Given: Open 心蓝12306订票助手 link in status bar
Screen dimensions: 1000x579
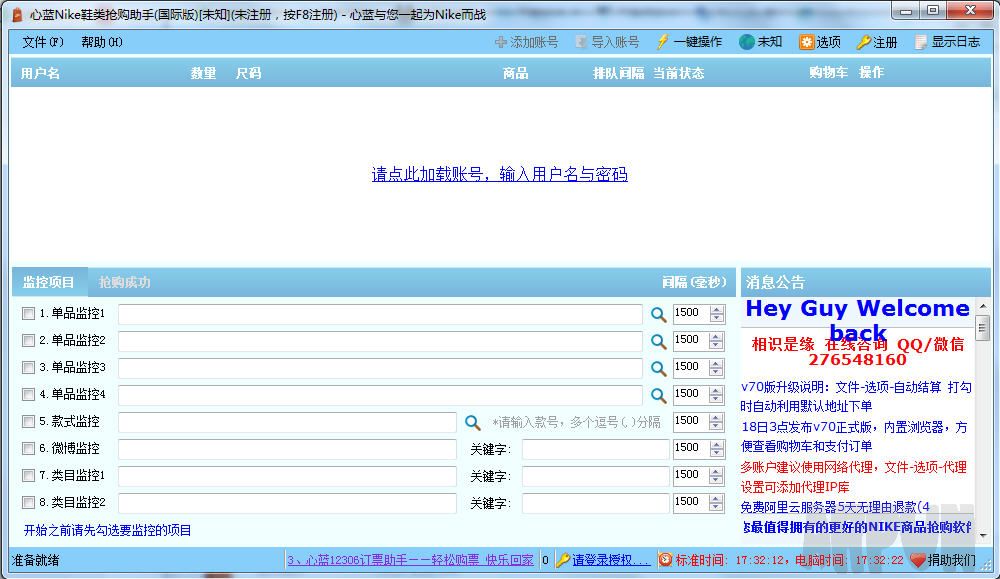Looking at the screenshot, I should [410, 560].
